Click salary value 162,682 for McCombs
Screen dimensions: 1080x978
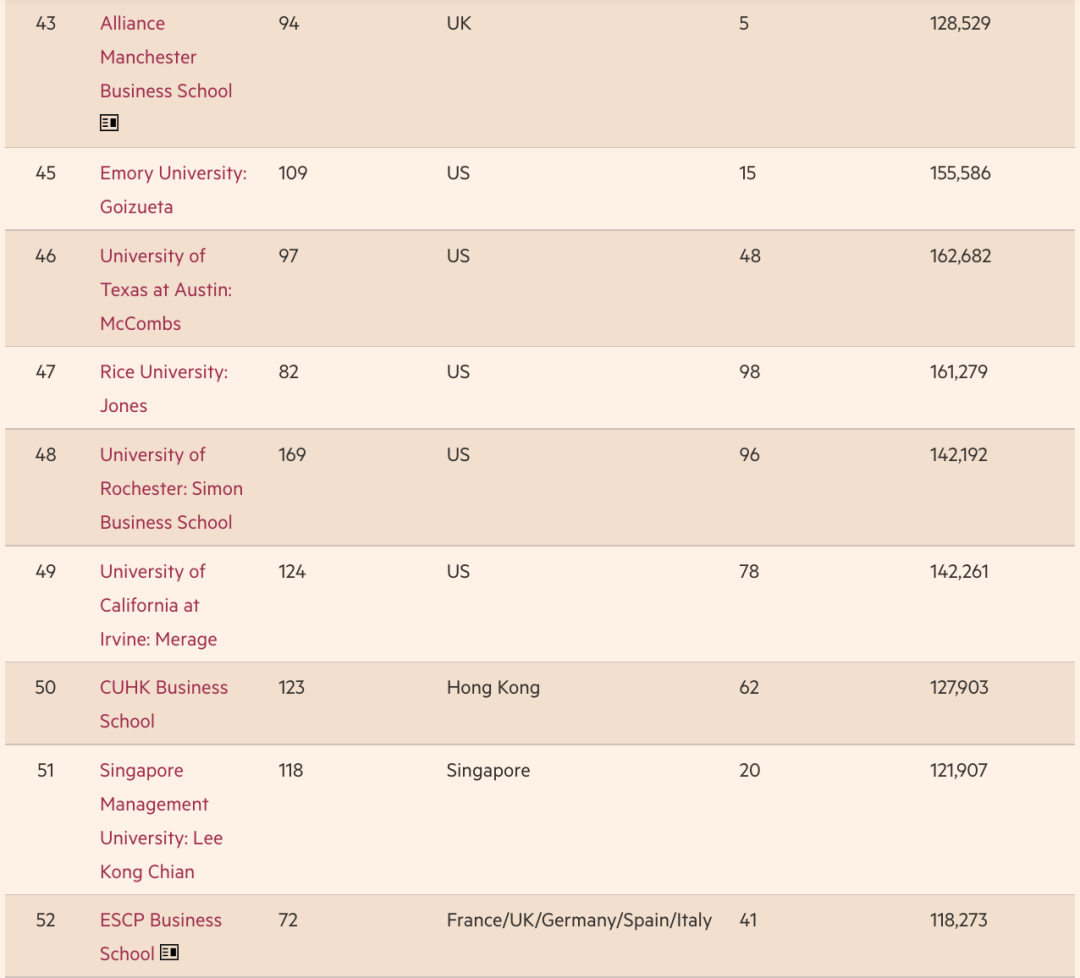tap(960, 256)
